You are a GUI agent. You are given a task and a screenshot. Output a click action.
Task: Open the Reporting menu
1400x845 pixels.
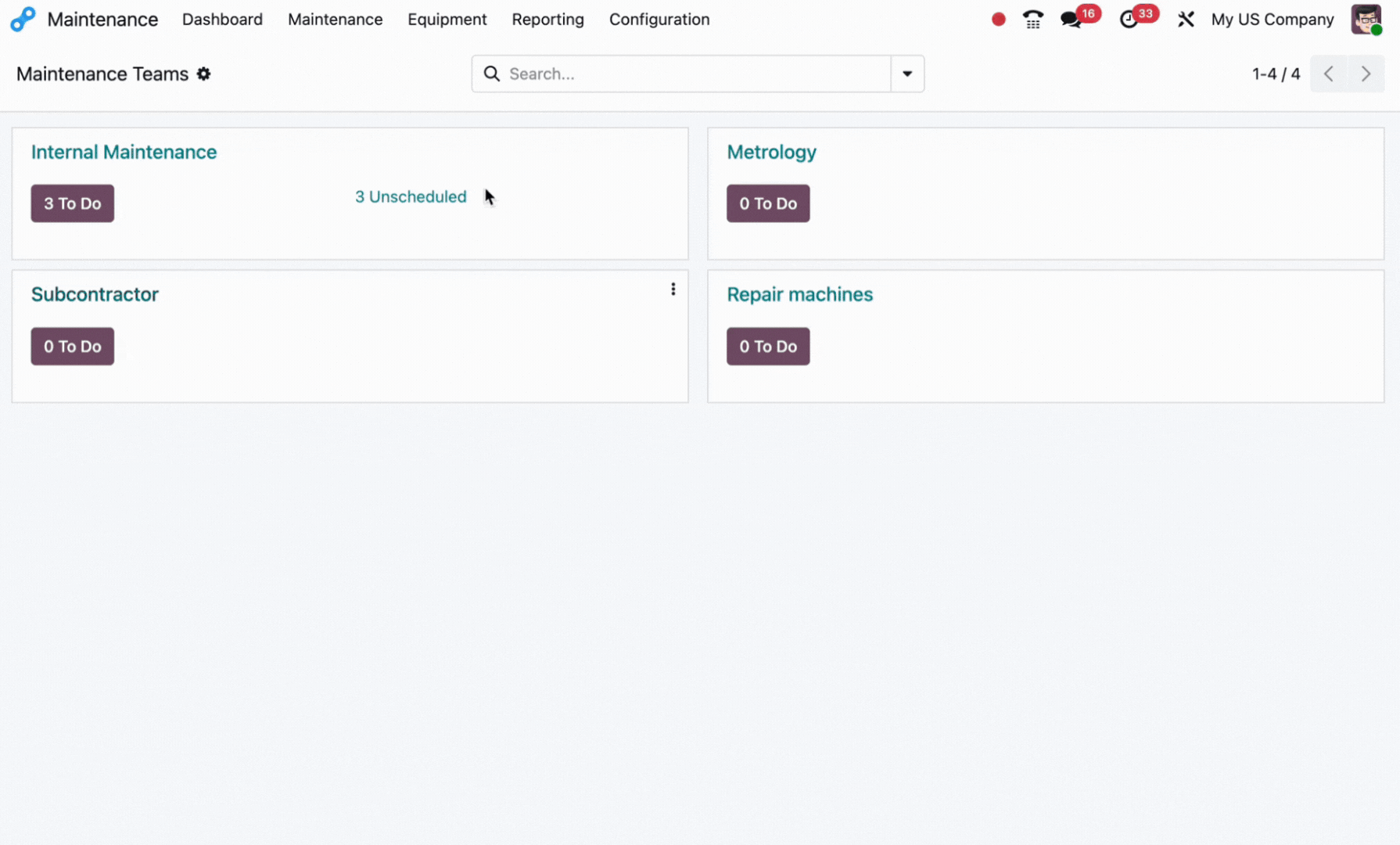(x=547, y=20)
